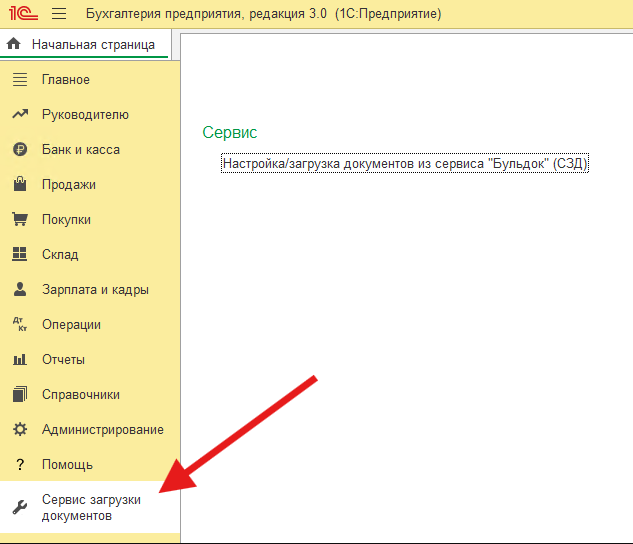Open the hamburger main menu icon

point(59,13)
